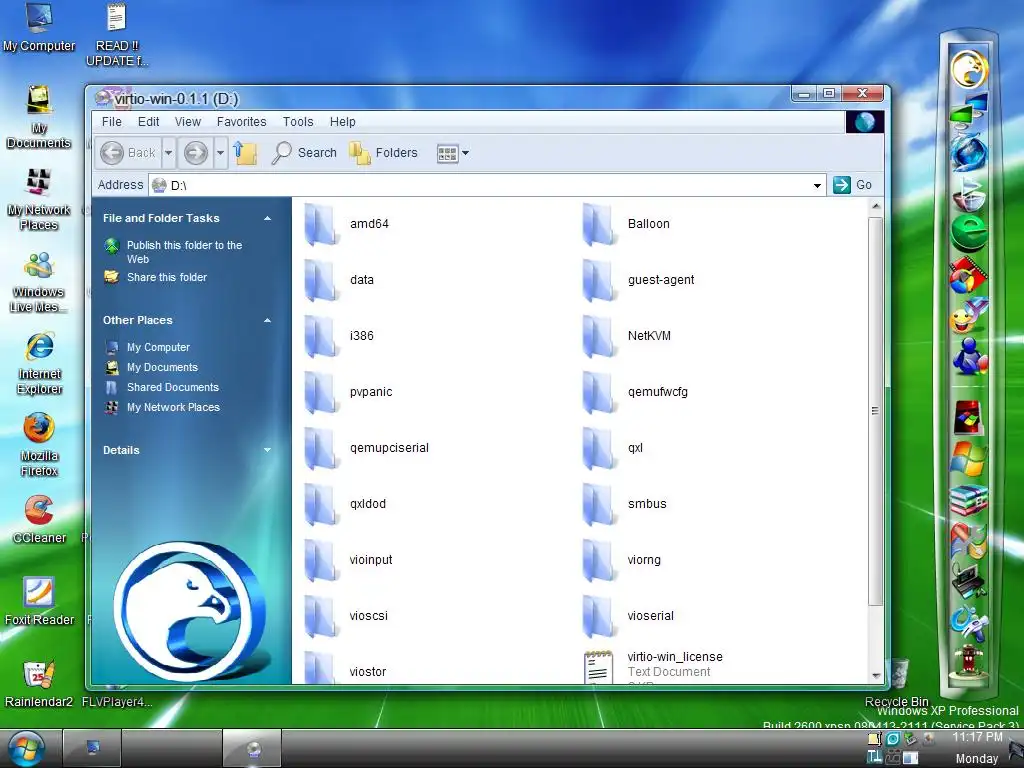This screenshot has height=768, width=1024.
Task: Click Share this folder link
Action: 167,278
